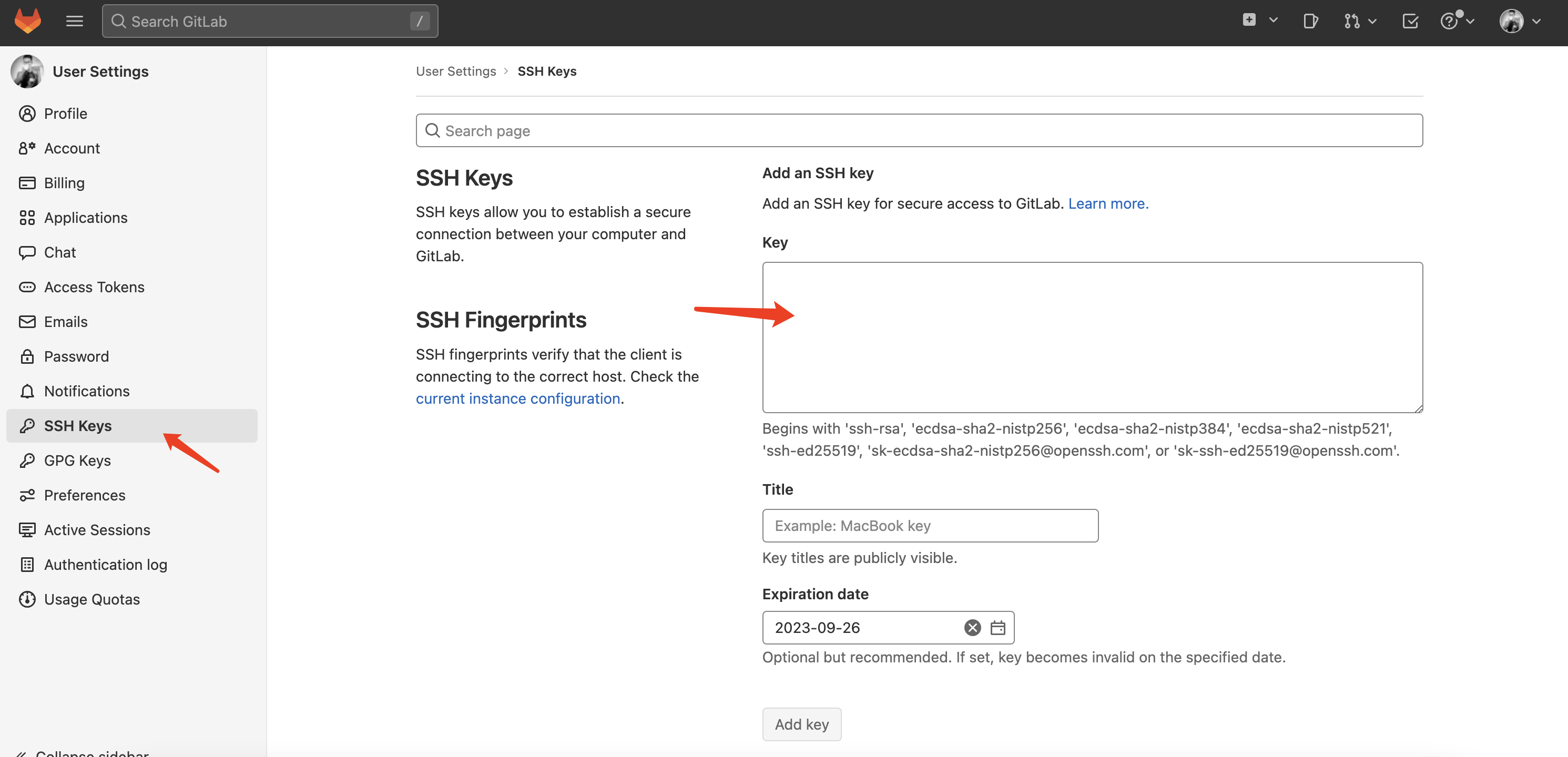Clear the expiration date with X icon
Image resolution: width=1568 pixels, height=757 pixels.
pos(972,627)
